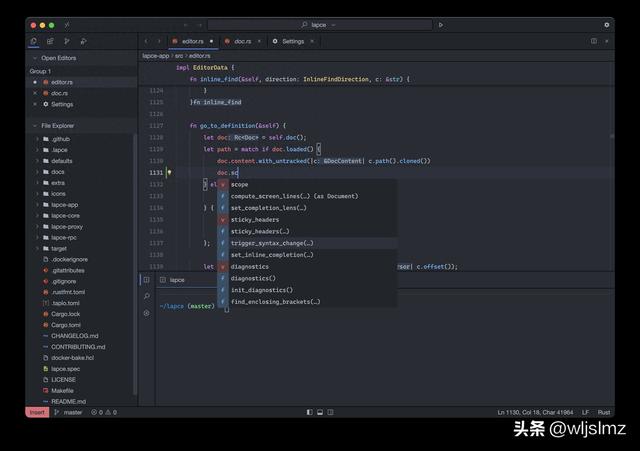Select editor.rs in Open Editors list
The width and height of the screenshot is (640, 451).
pyautogui.click(x=82, y=82)
